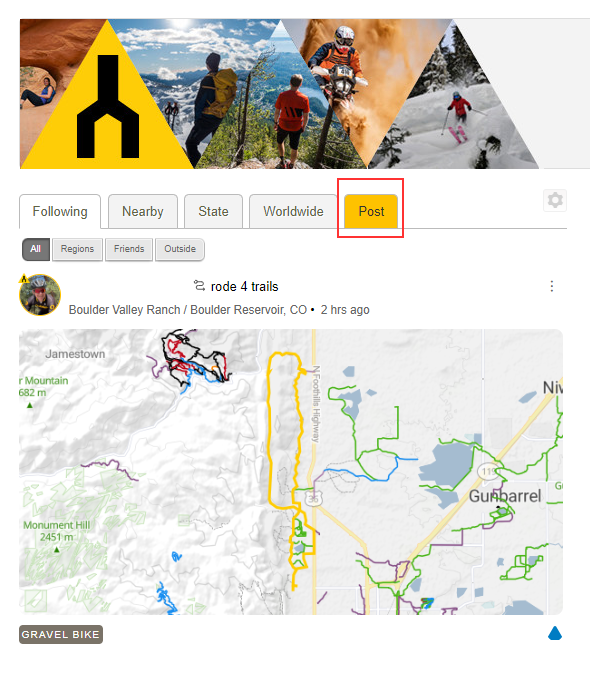Image resolution: width=590 pixels, height=680 pixels.
Task: Click the yellow Post button
Action: pyautogui.click(x=371, y=212)
